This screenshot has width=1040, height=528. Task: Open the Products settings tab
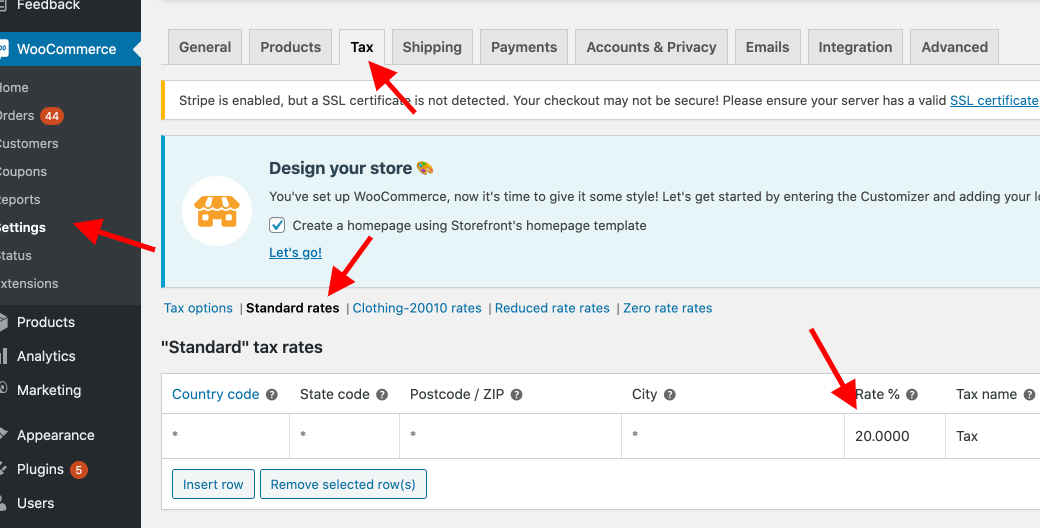pos(291,47)
